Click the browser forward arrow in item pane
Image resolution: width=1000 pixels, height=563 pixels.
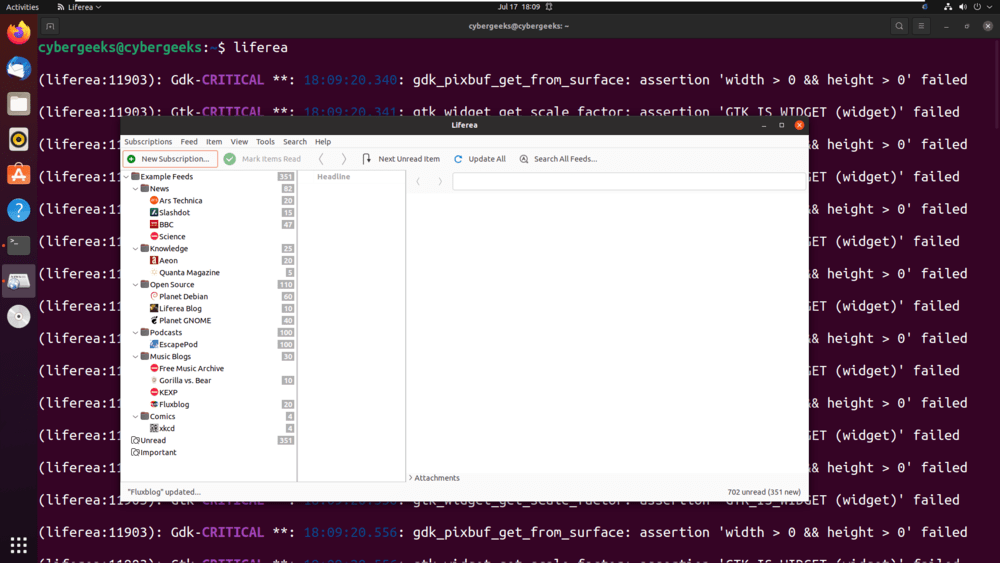[x=440, y=182]
